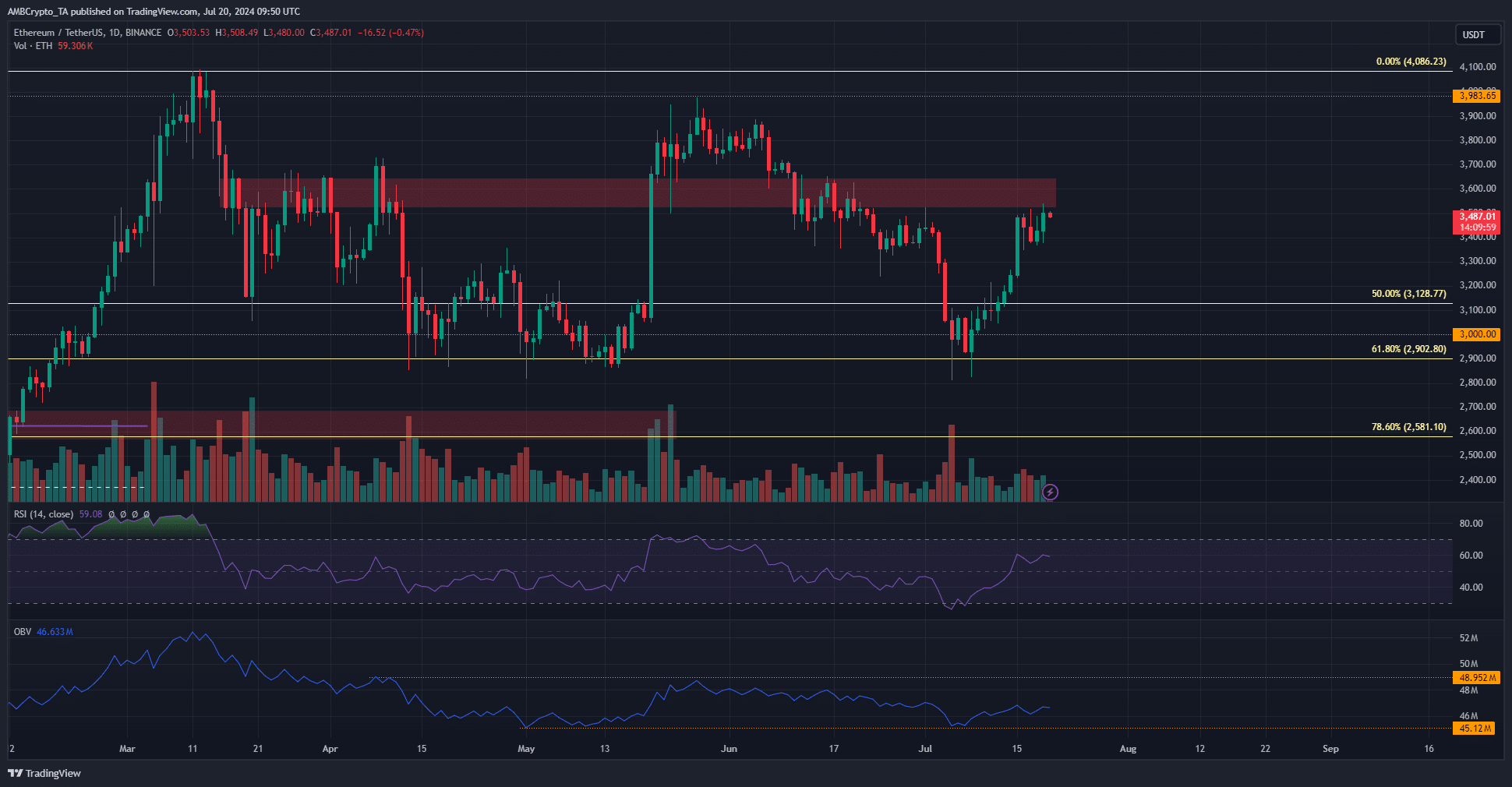Screen dimensions: 1512x787
Task: Click the 3,000.00 orange price label
Action: 1477,334
